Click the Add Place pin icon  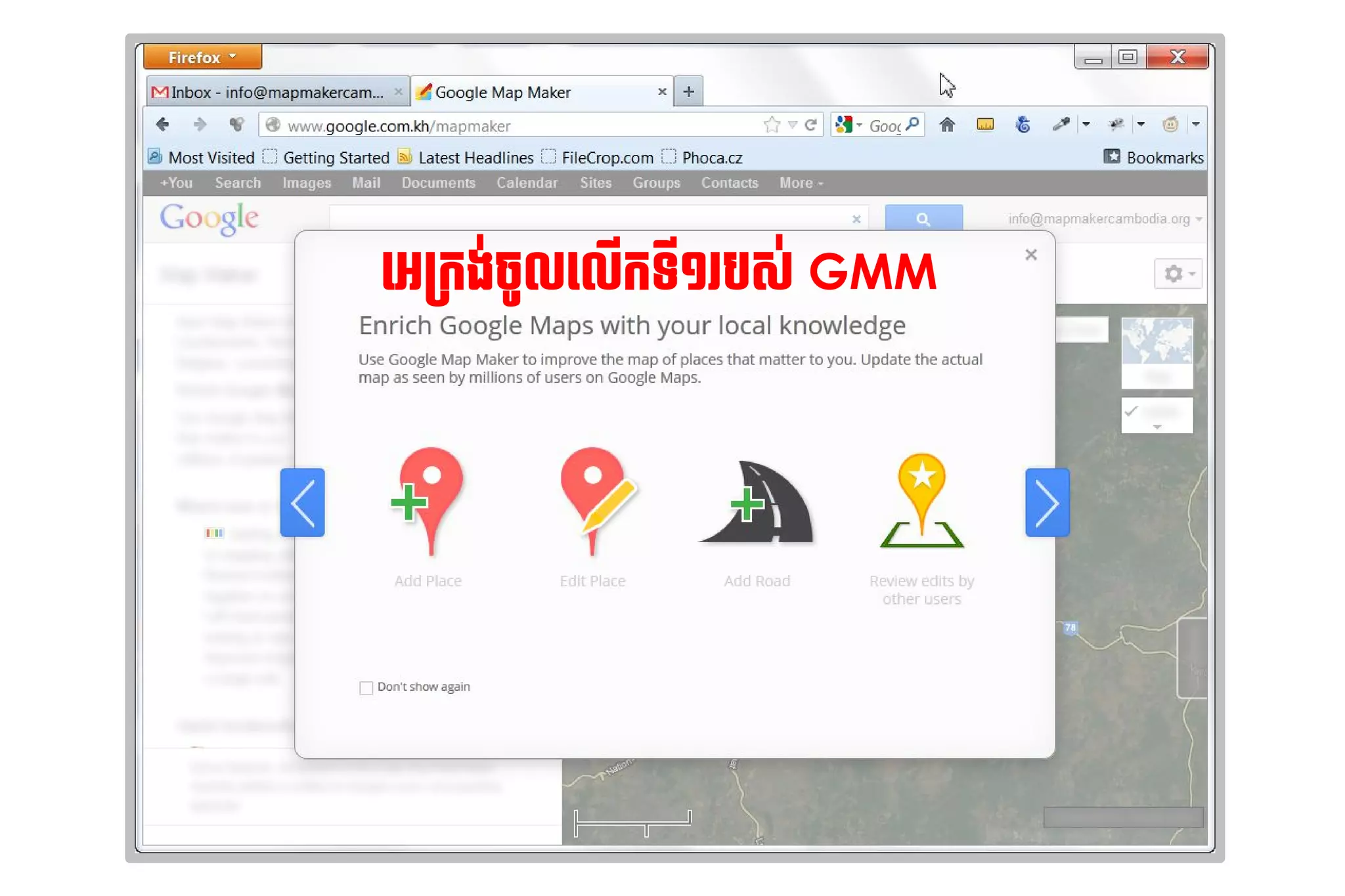pyautogui.click(x=428, y=502)
